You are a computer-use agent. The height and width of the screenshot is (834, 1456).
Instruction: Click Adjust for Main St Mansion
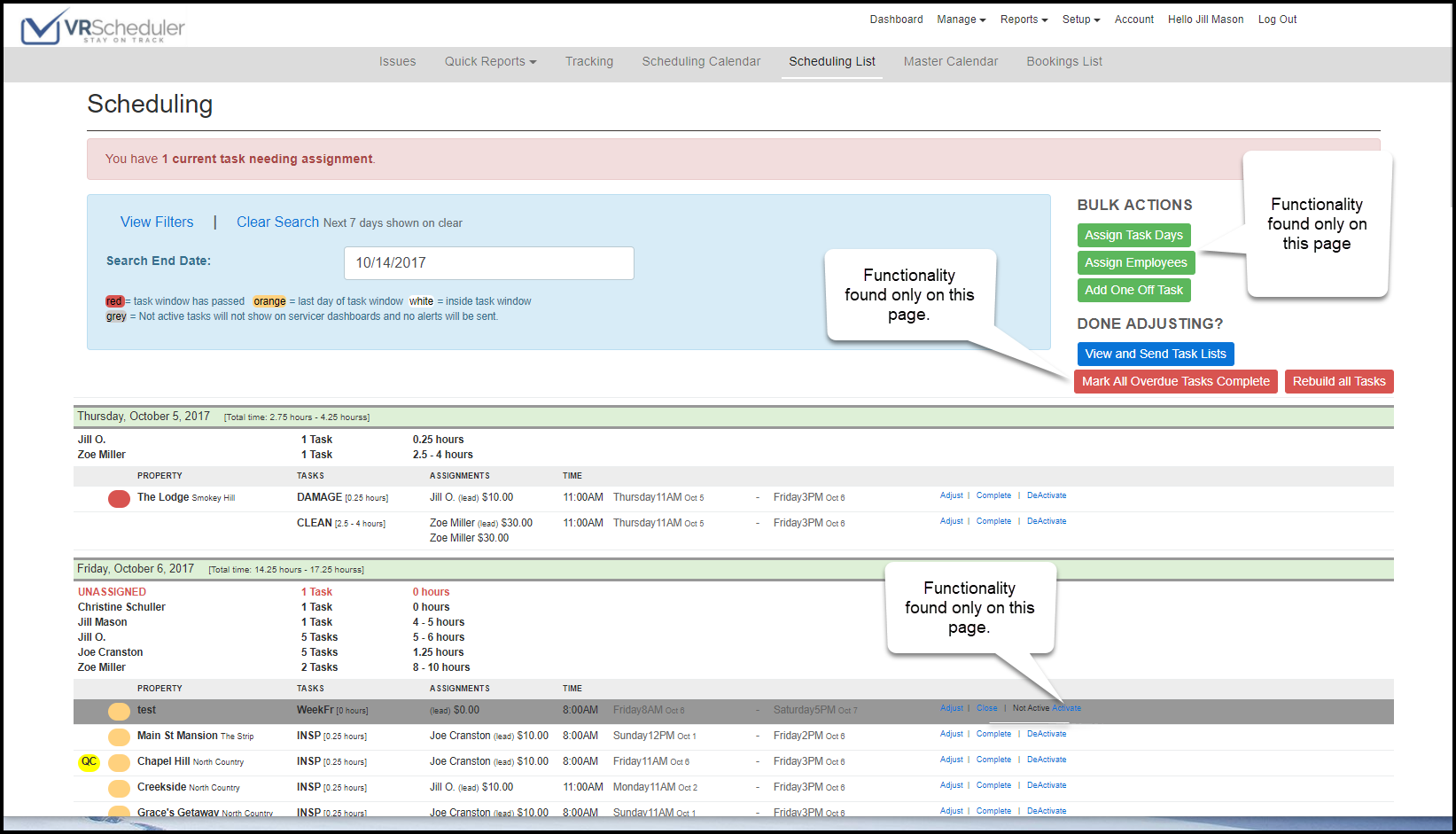click(951, 734)
